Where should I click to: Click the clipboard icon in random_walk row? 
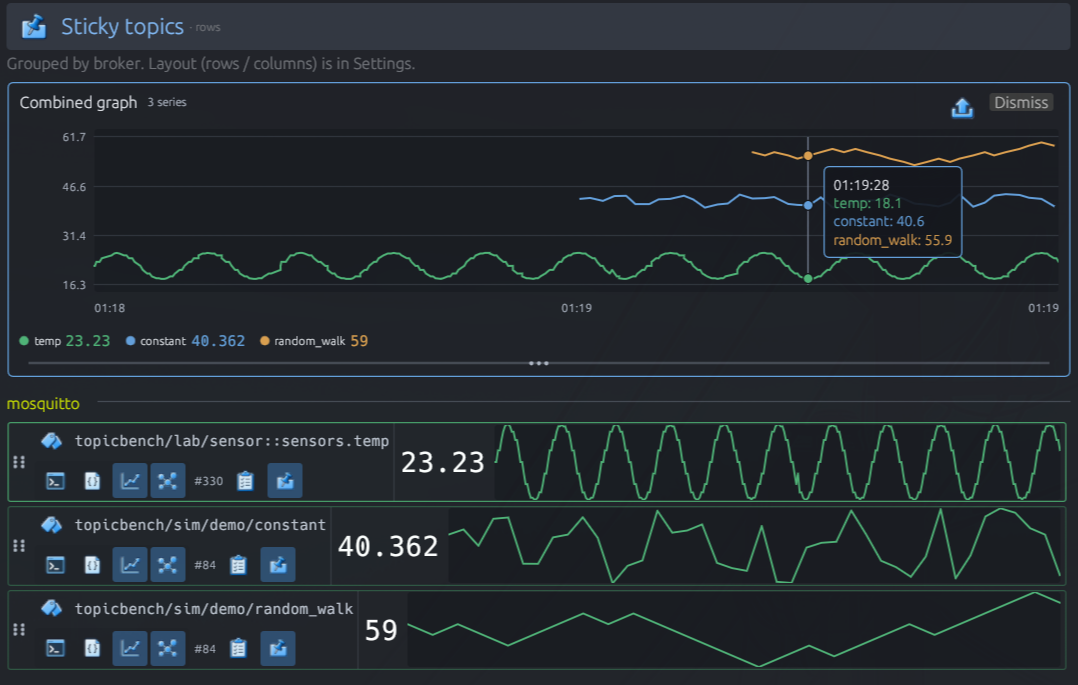pyautogui.click(x=238, y=649)
